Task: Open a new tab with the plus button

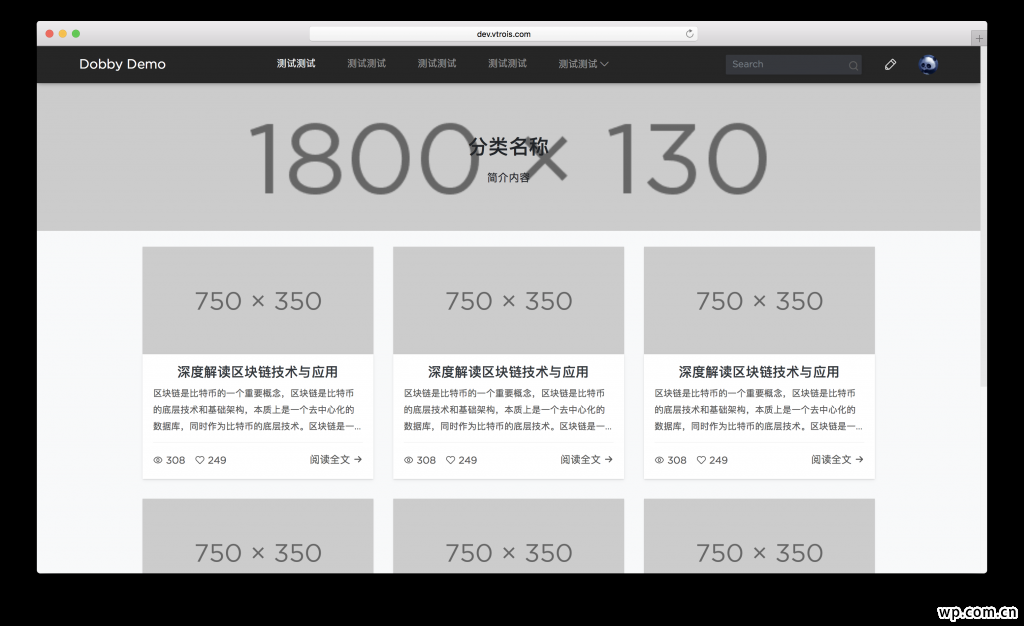Action: coord(979,39)
